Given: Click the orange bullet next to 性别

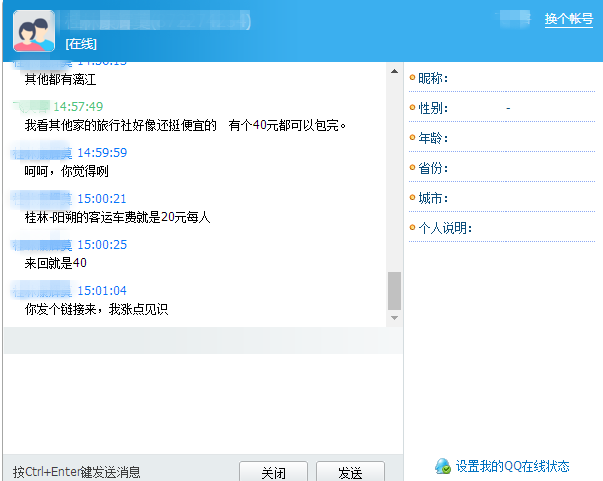Looking at the screenshot, I should coord(412,108).
